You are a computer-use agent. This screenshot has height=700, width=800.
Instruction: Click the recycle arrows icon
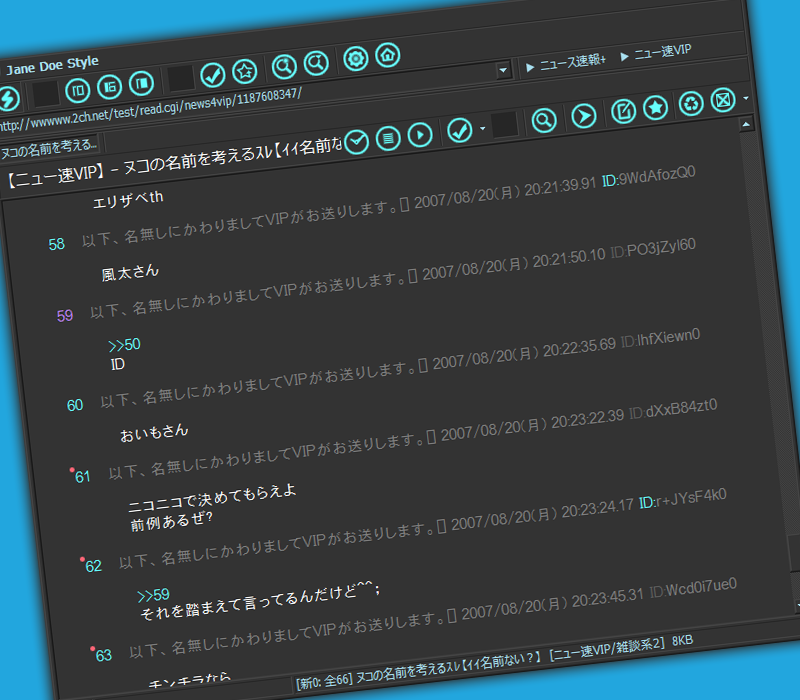click(691, 104)
